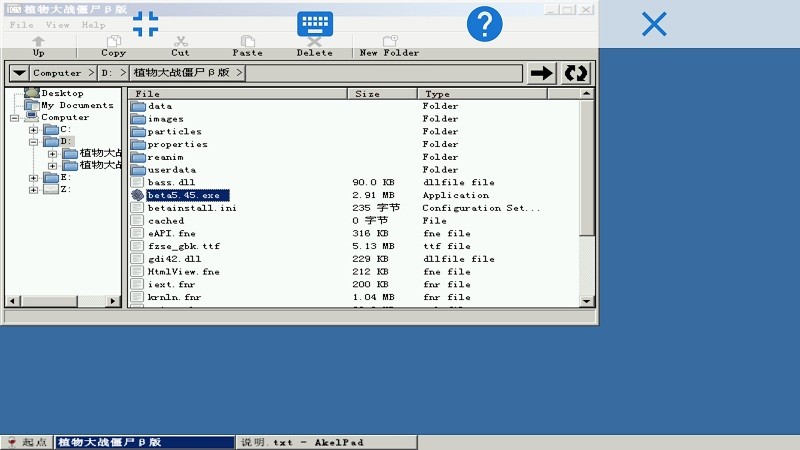The height and width of the screenshot is (450, 800).
Task: Expand the Z: drive tree node
Action: pyautogui.click(x=33, y=189)
